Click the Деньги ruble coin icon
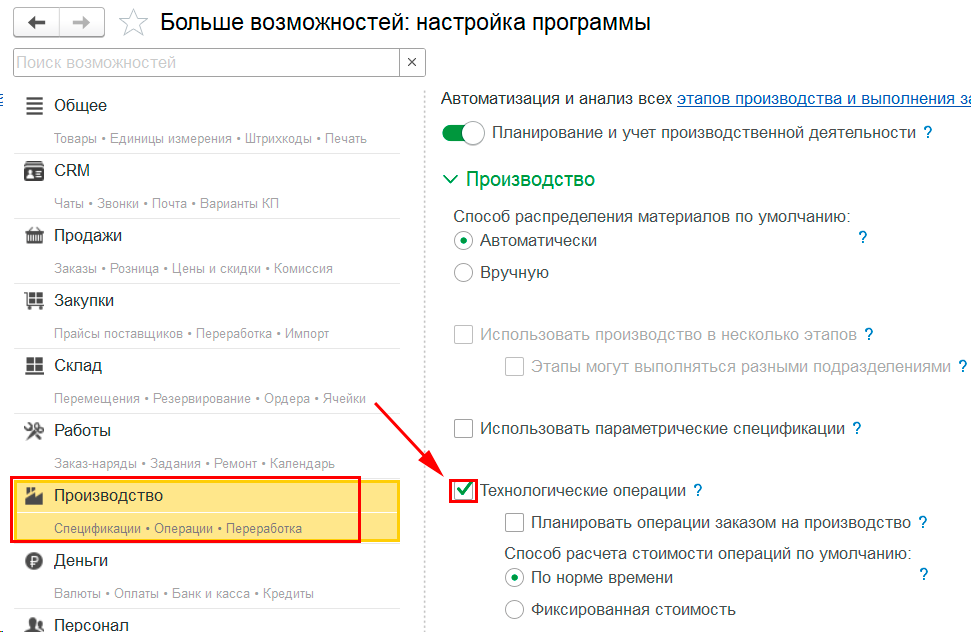Viewport: 971px width, 632px height. tap(34, 561)
